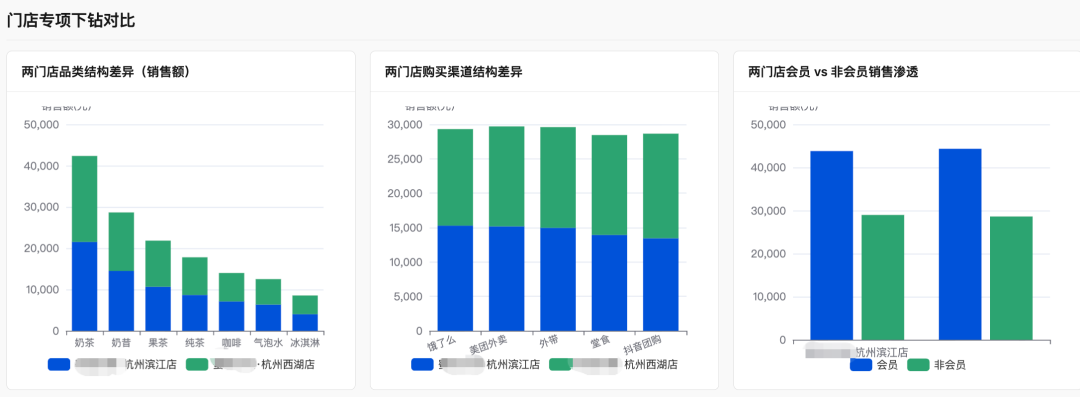Click the 两门店会员 vs 非会员销售渗透 card title
Viewport: 1080px width, 397px height.
833,72
